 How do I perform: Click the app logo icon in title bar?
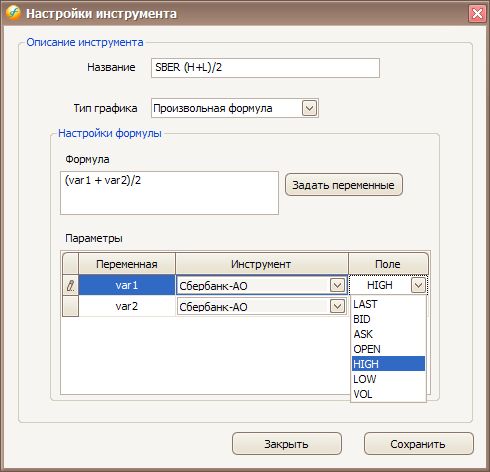click(x=13, y=13)
